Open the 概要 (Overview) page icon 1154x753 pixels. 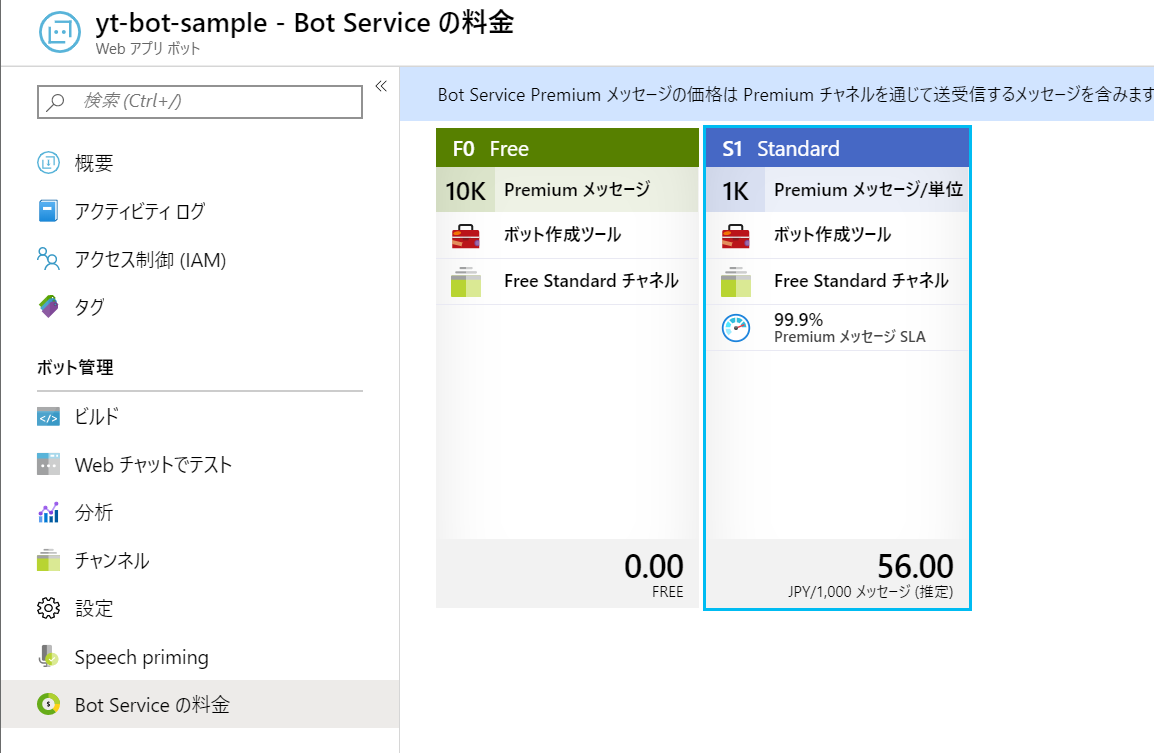point(48,162)
